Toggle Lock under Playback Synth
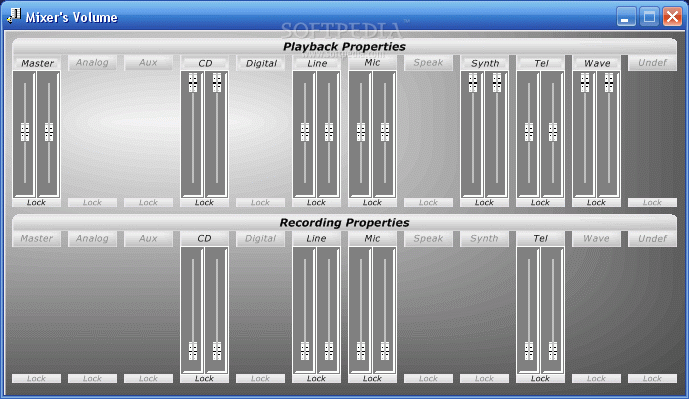This screenshot has width=689, height=399. point(484,203)
